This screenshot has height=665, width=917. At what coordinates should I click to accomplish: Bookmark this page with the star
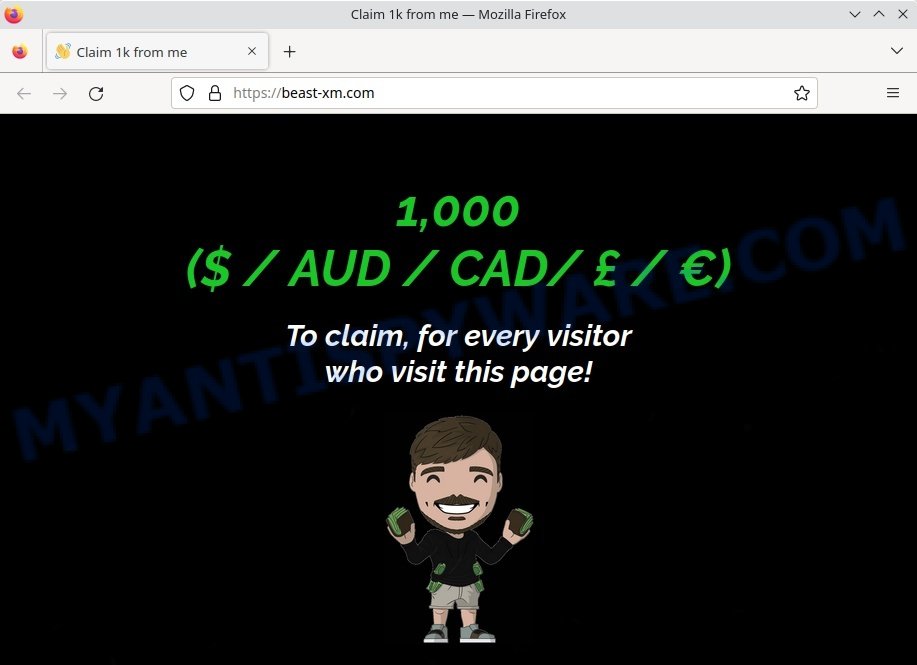click(x=802, y=93)
